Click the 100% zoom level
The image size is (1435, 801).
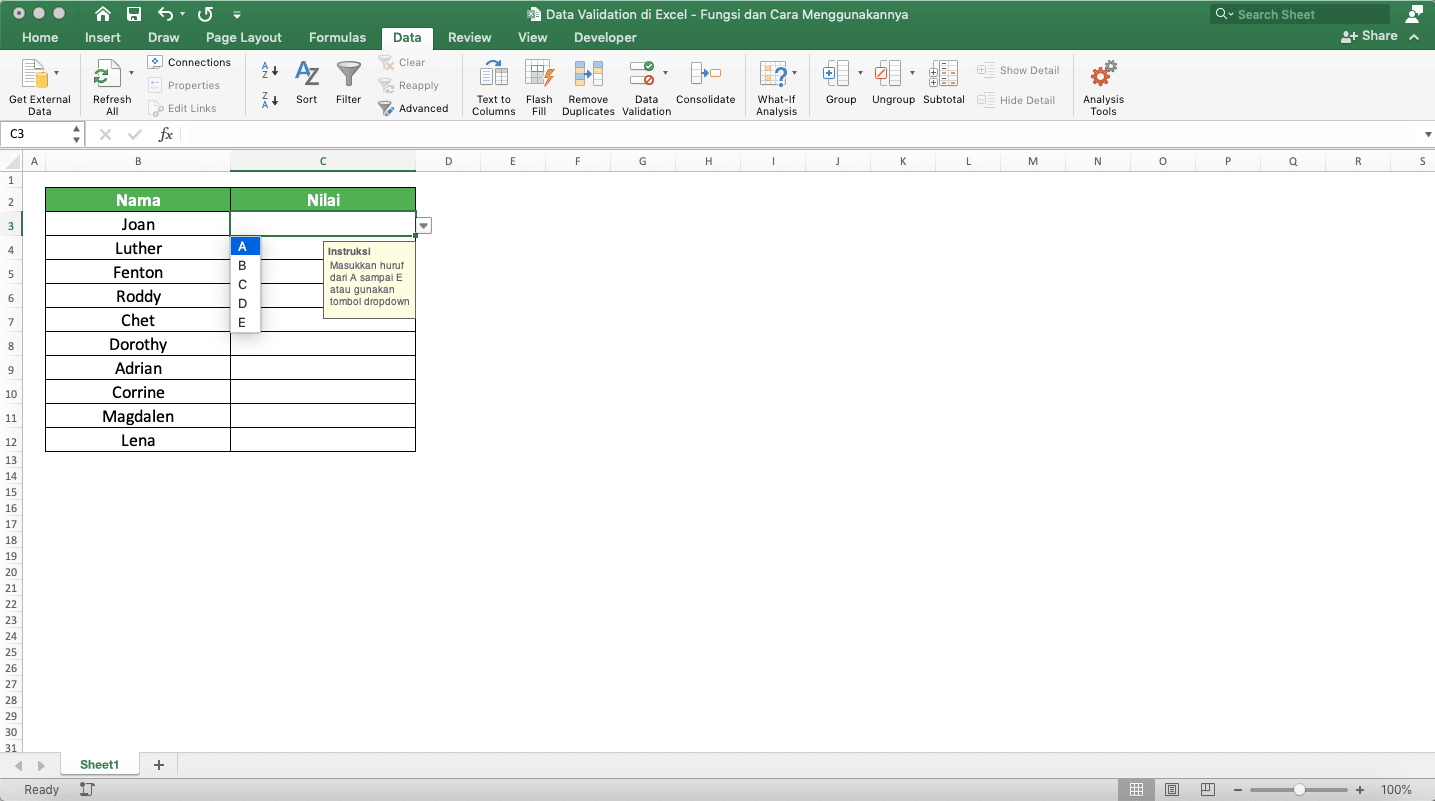click(1396, 790)
